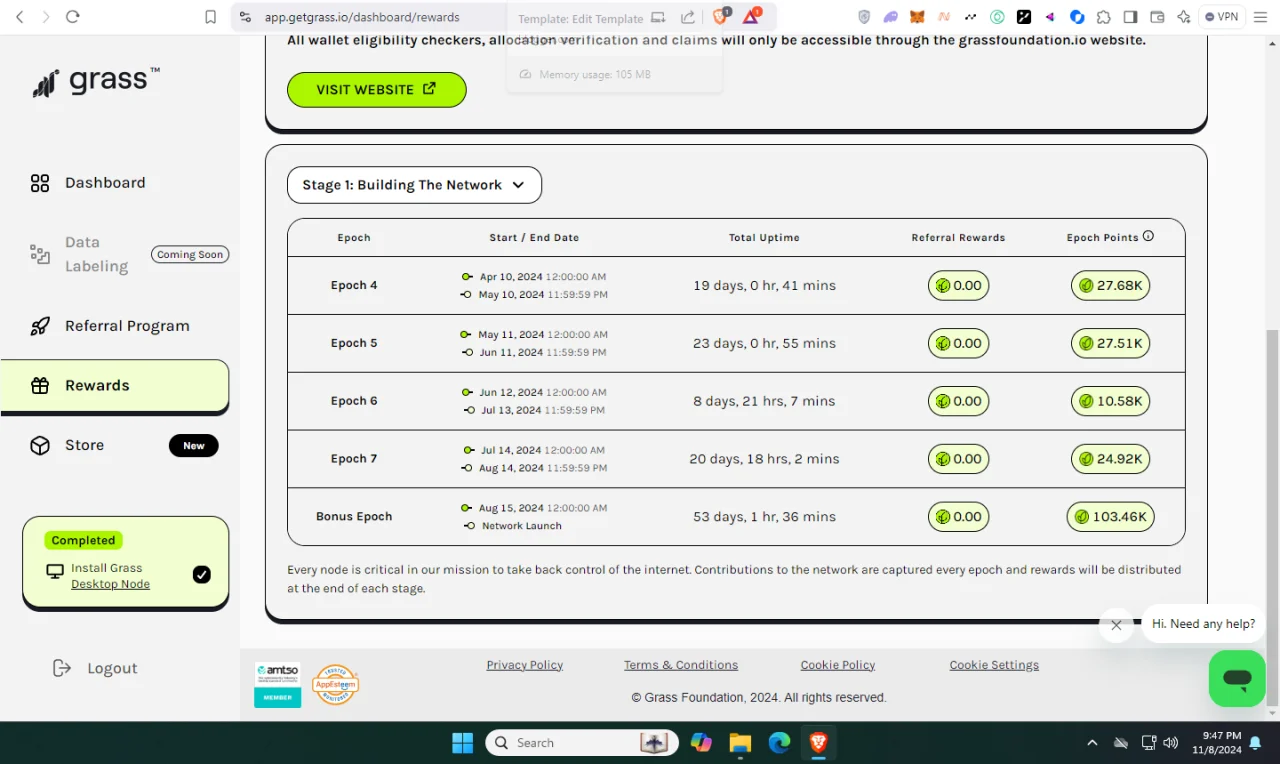Open the Brave Rewards triangle icon

pos(751,17)
